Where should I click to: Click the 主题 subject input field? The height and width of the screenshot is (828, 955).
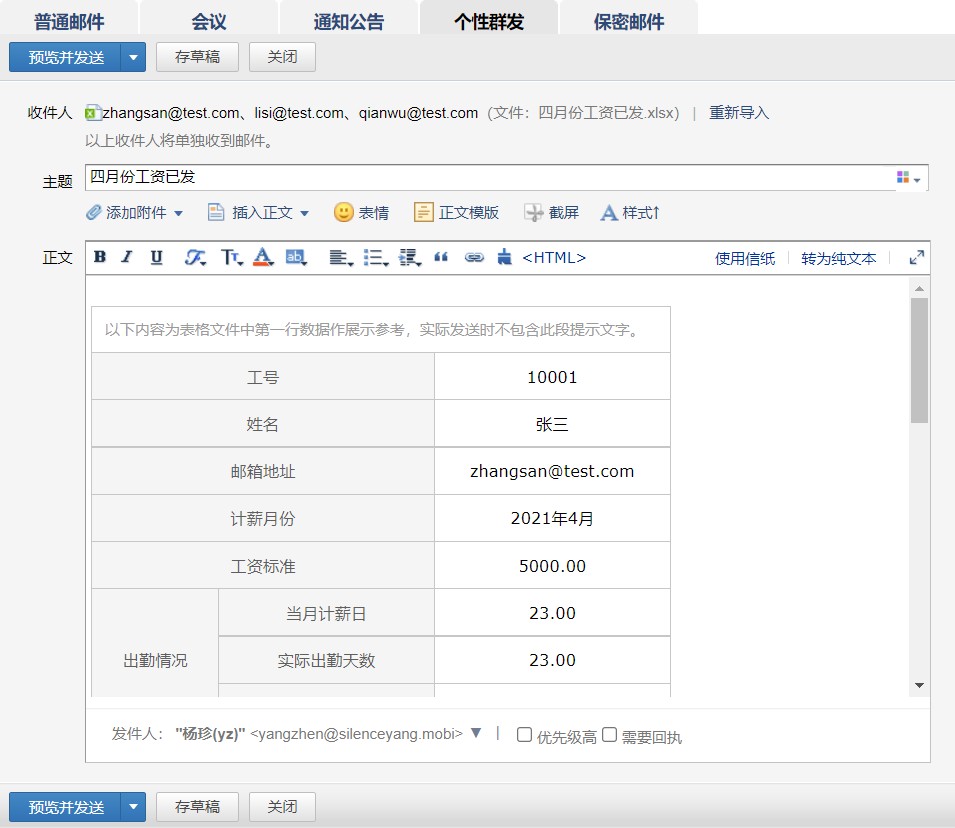coord(490,177)
